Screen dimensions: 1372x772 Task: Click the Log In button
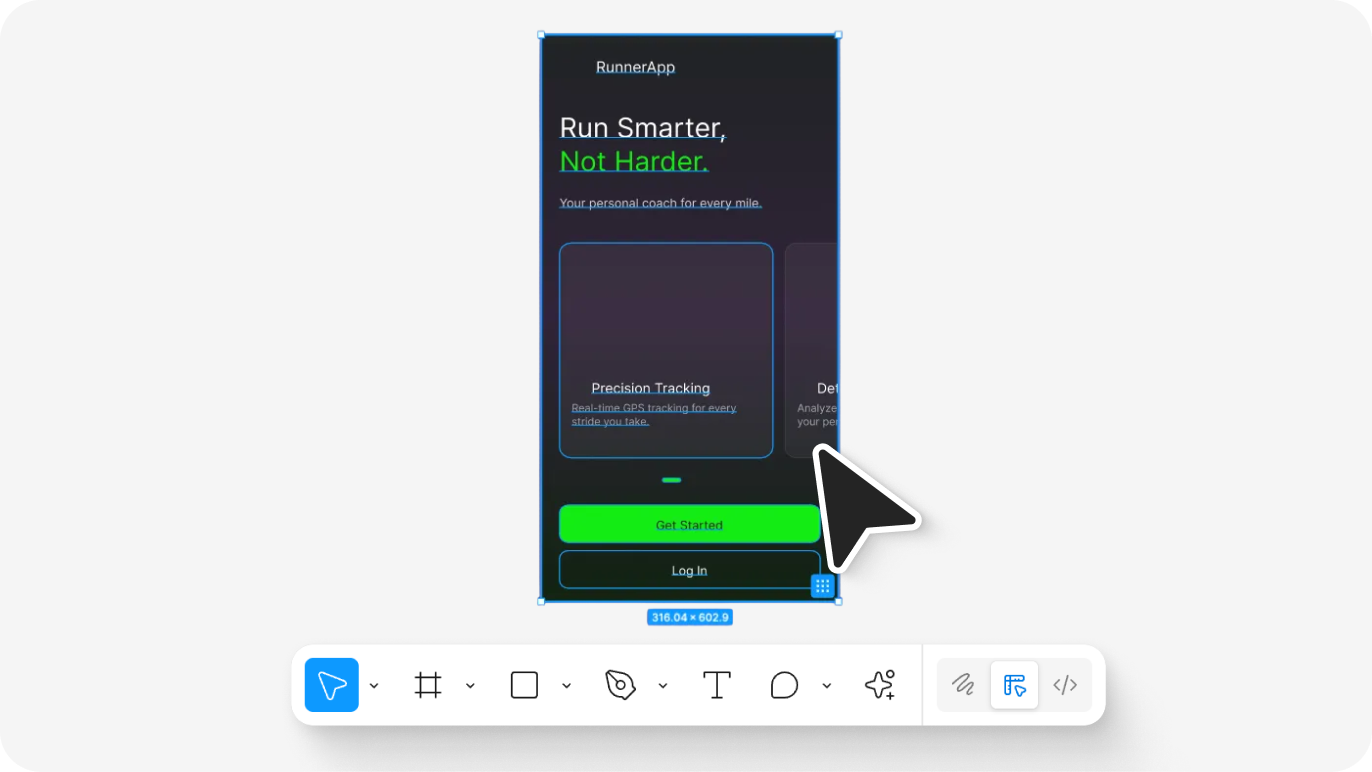(689, 570)
